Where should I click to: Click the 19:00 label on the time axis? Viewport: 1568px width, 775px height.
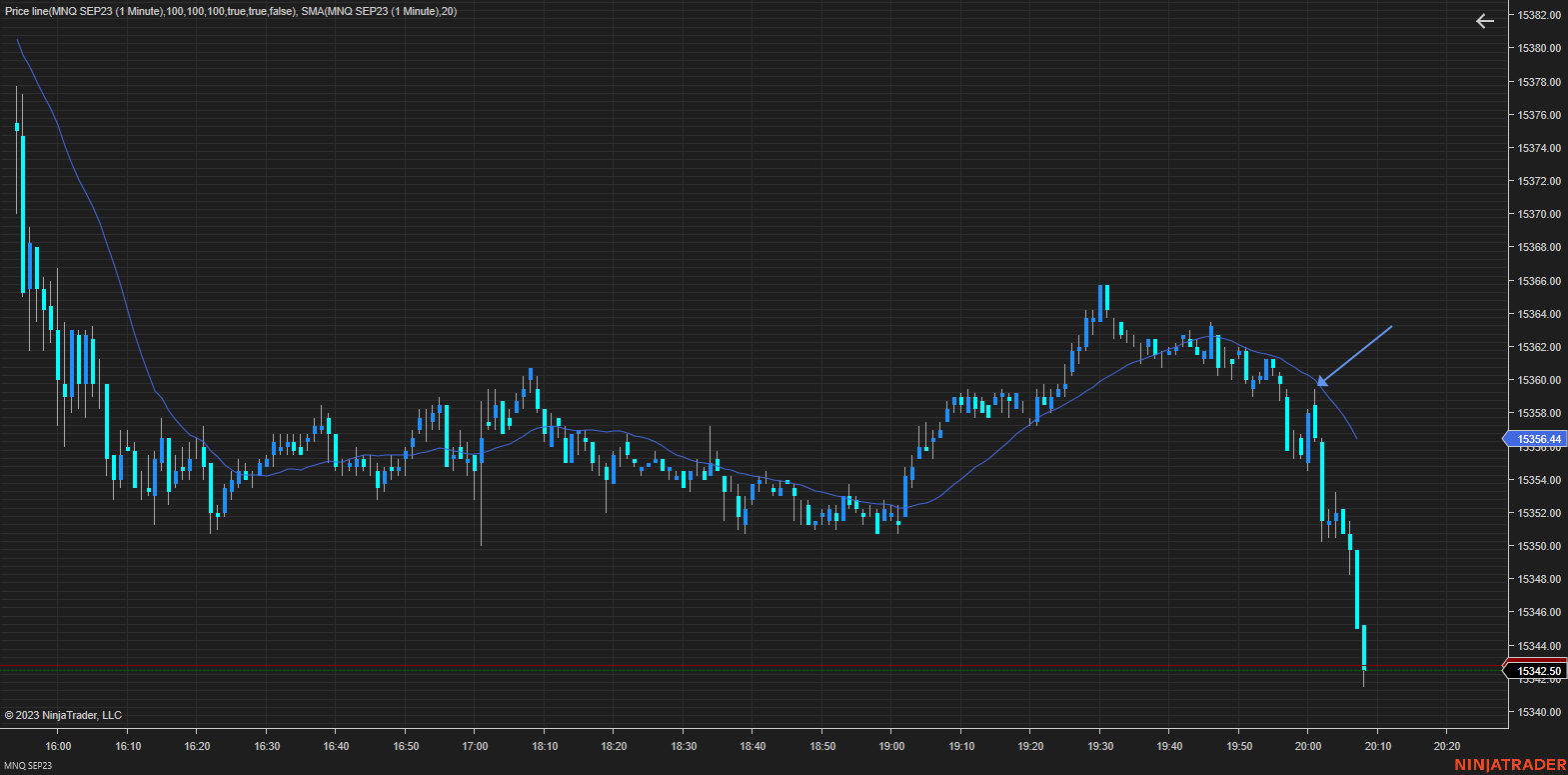click(891, 746)
